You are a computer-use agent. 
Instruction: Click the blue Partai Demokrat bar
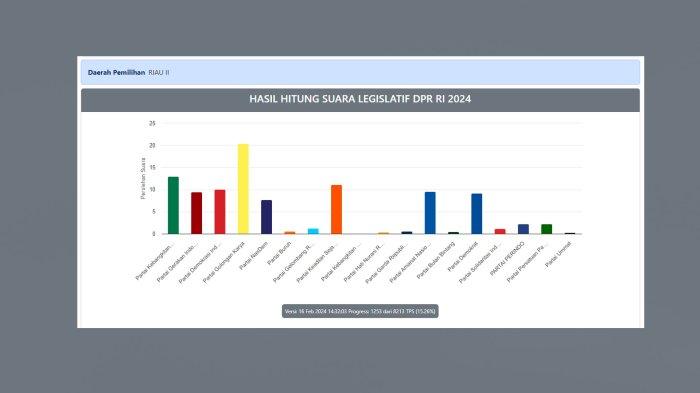tap(477, 214)
